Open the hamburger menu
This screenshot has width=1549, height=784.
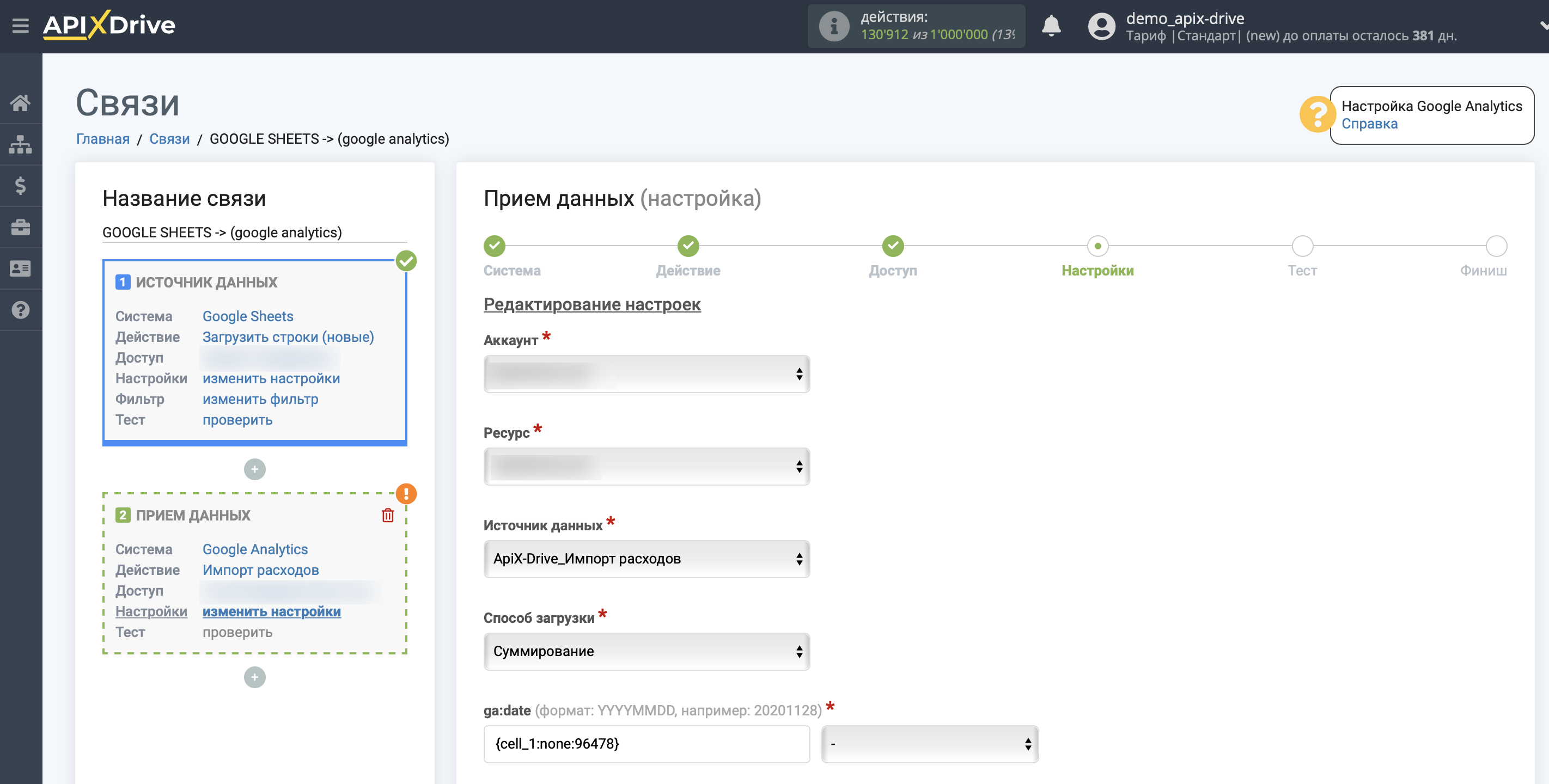(21, 26)
